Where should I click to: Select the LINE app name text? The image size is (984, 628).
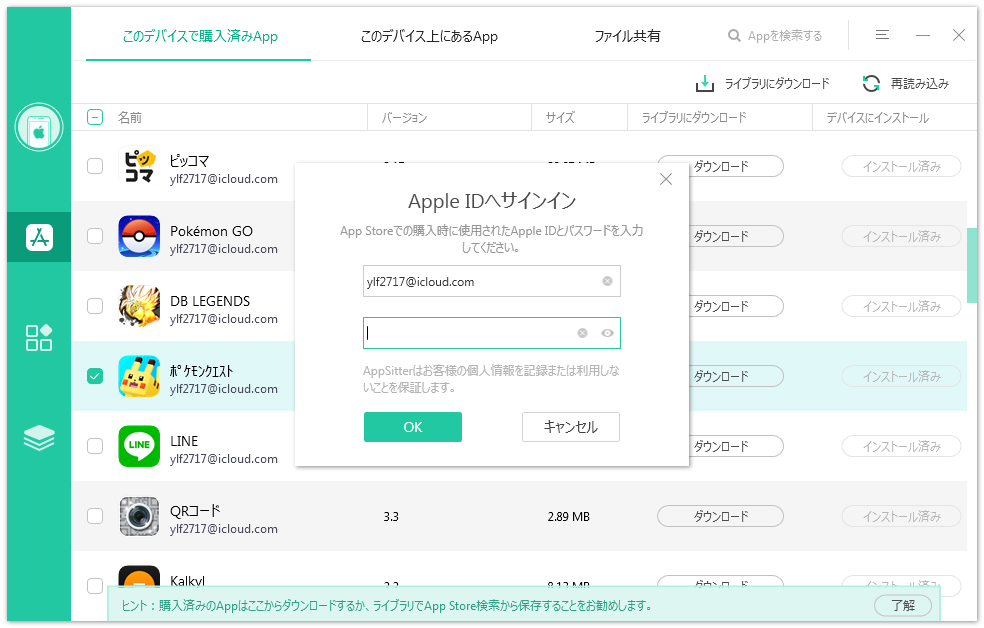184,441
